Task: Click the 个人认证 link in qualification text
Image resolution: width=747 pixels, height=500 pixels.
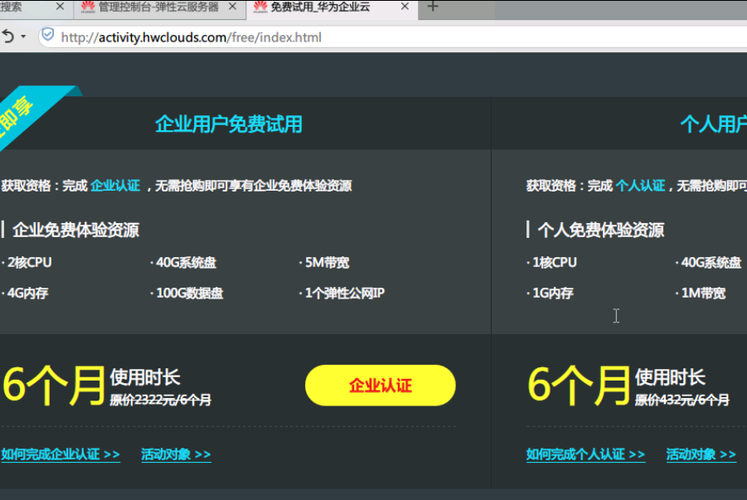Action: [640, 186]
